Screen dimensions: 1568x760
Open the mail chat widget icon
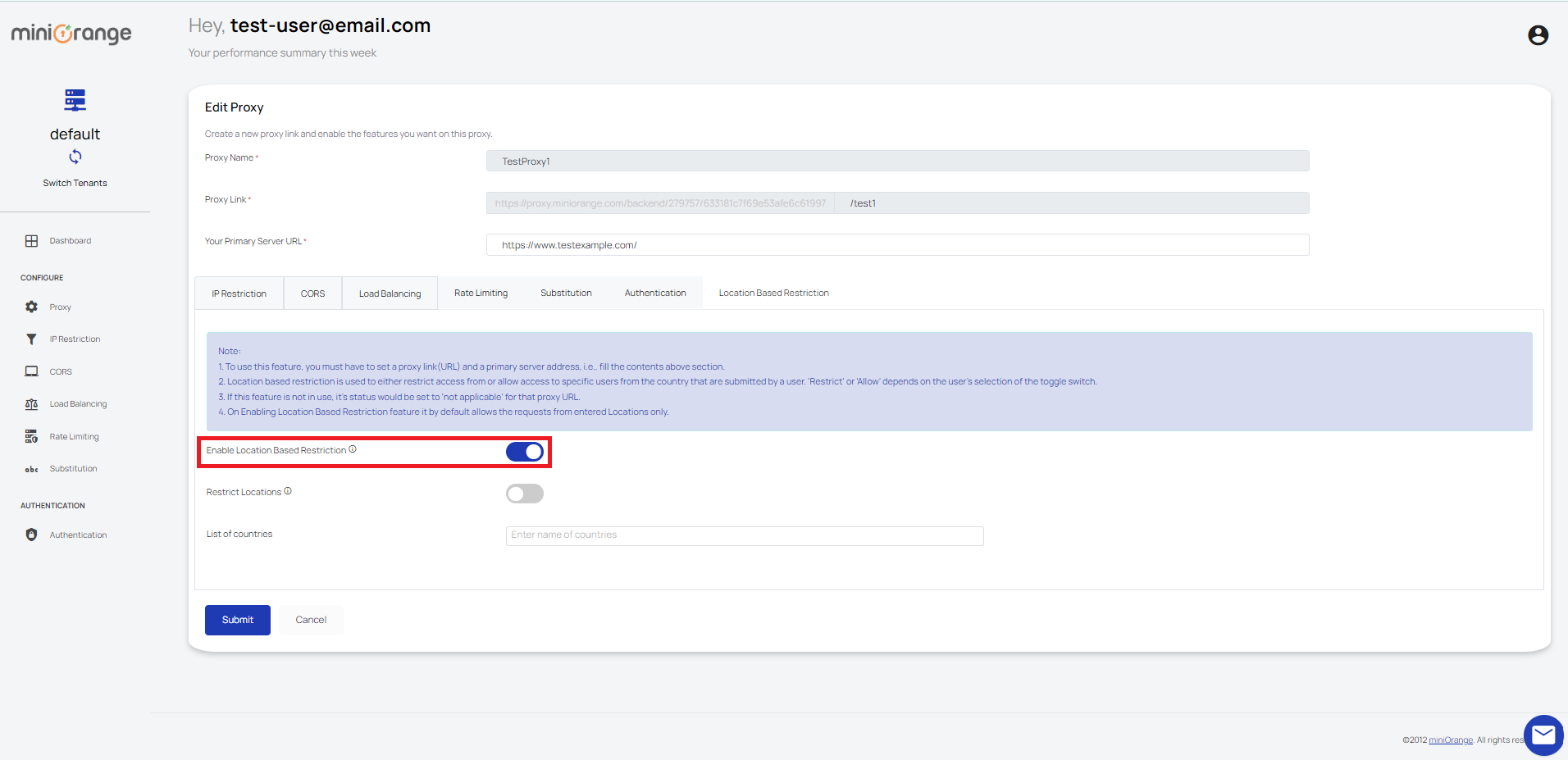click(x=1543, y=735)
